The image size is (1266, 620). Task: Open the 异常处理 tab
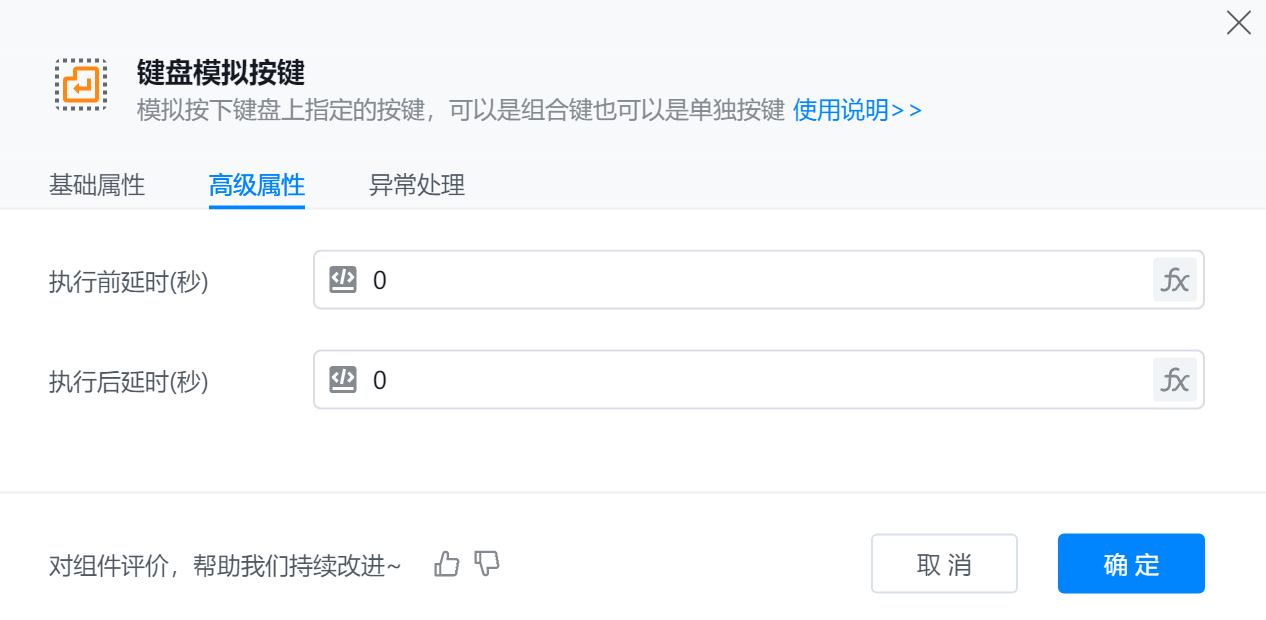click(x=416, y=185)
